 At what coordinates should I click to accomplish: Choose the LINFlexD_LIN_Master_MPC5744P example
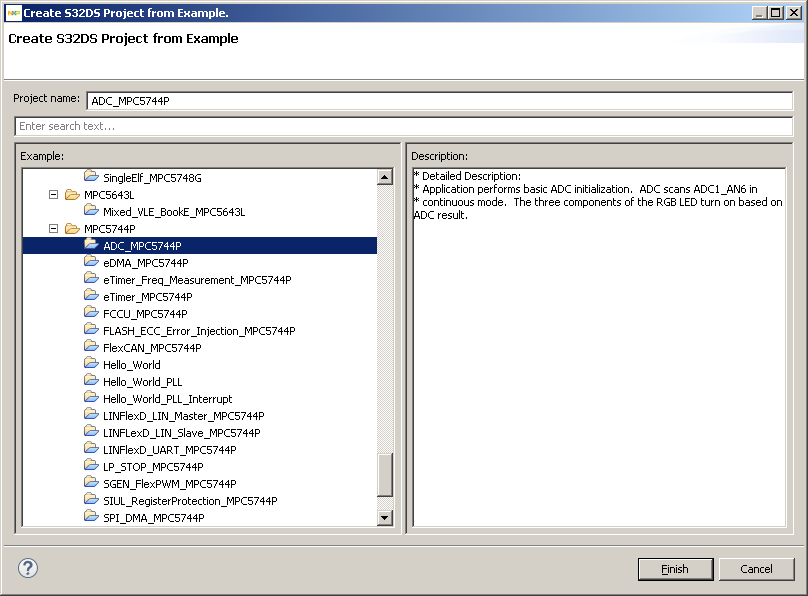coord(183,416)
